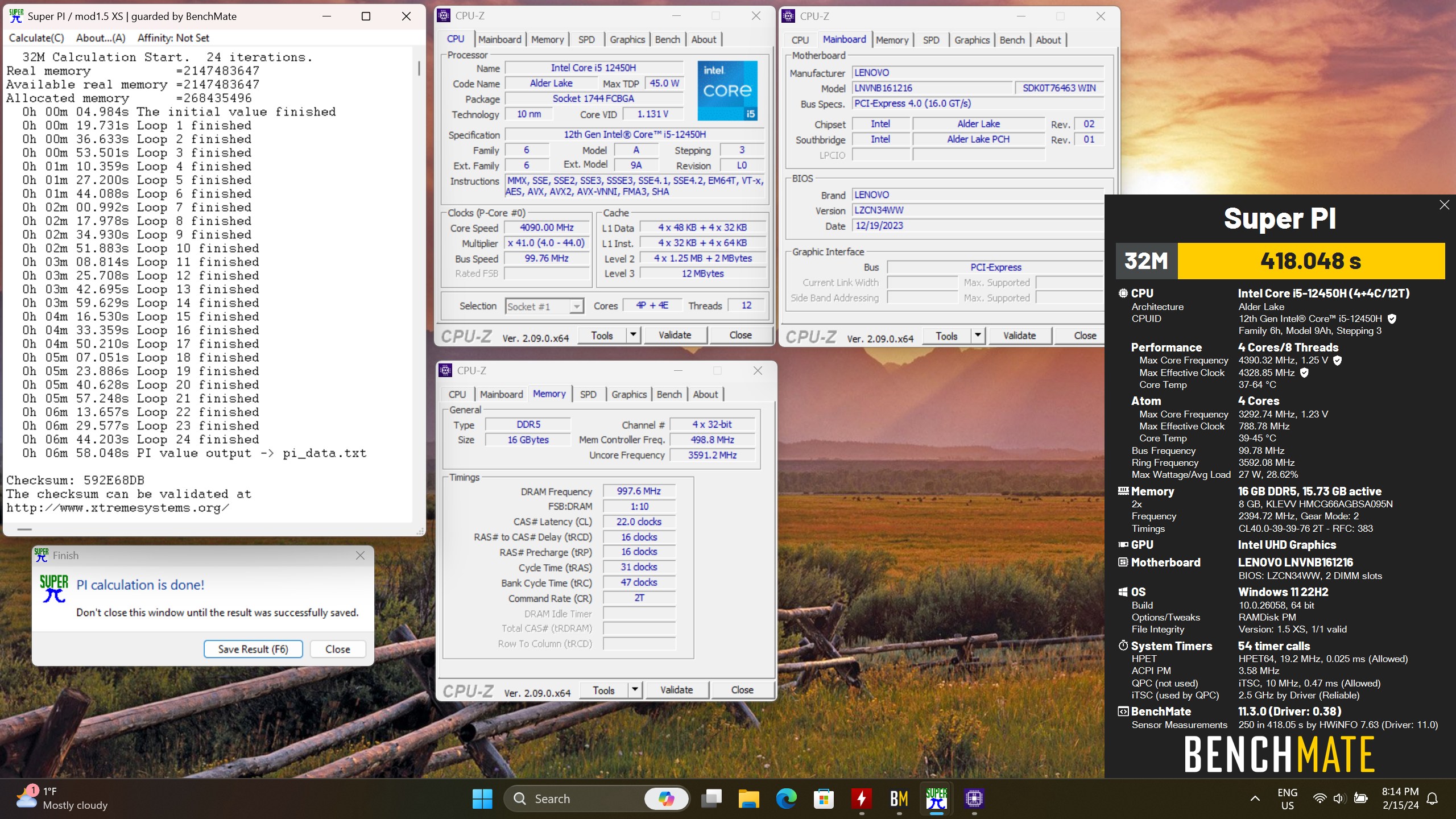This screenshot has height=819, width=1456.
Task: Click Validate in CPU-Z CPU window
Action: coord(675,335)
